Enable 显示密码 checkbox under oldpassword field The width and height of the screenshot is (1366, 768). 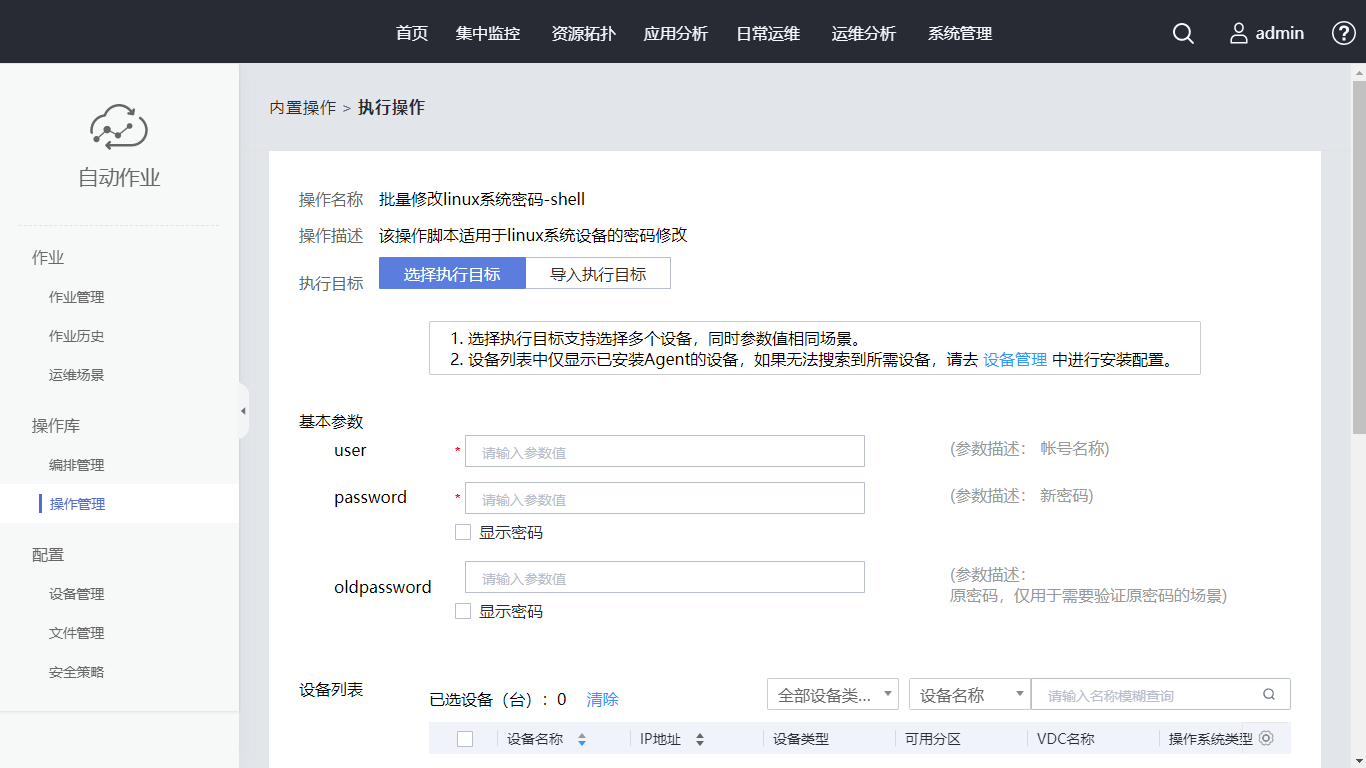463,611
